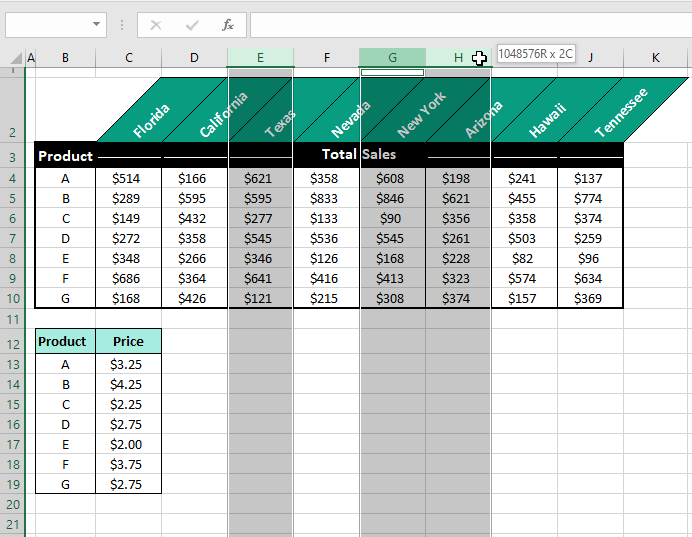Viewport: 692px width, 537px height.
Task: Select column H header
Action: [x=458, y=58]
